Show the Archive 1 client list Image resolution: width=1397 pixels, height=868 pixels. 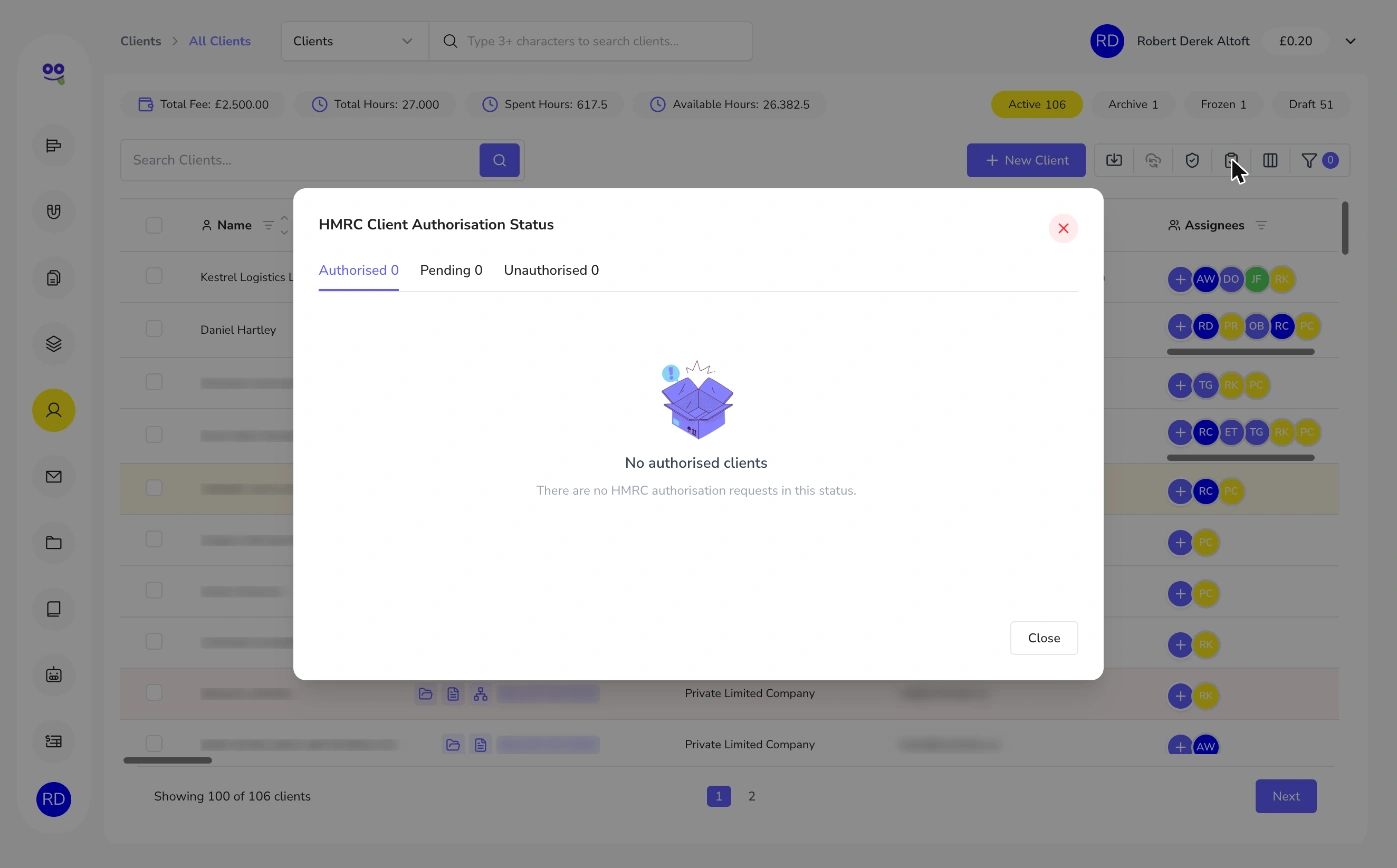click(x=1133, y=104)
